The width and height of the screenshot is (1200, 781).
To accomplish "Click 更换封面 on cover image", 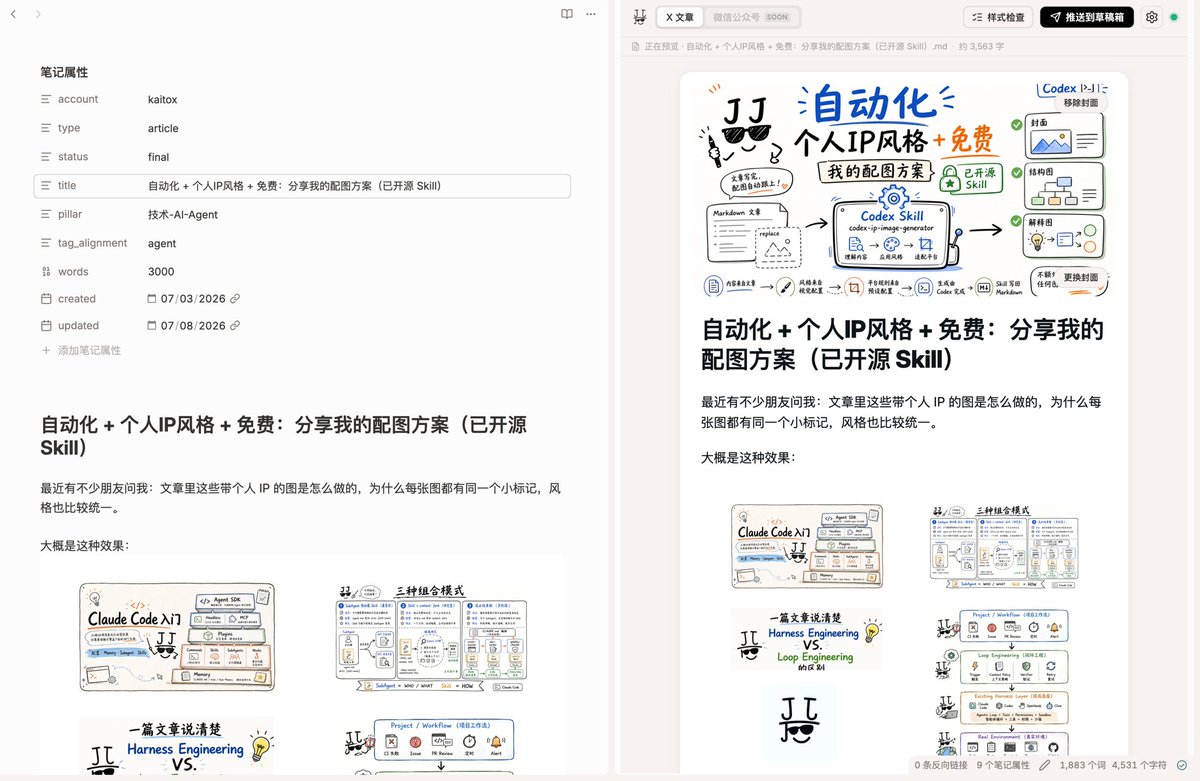I will tap(1081, 277).
